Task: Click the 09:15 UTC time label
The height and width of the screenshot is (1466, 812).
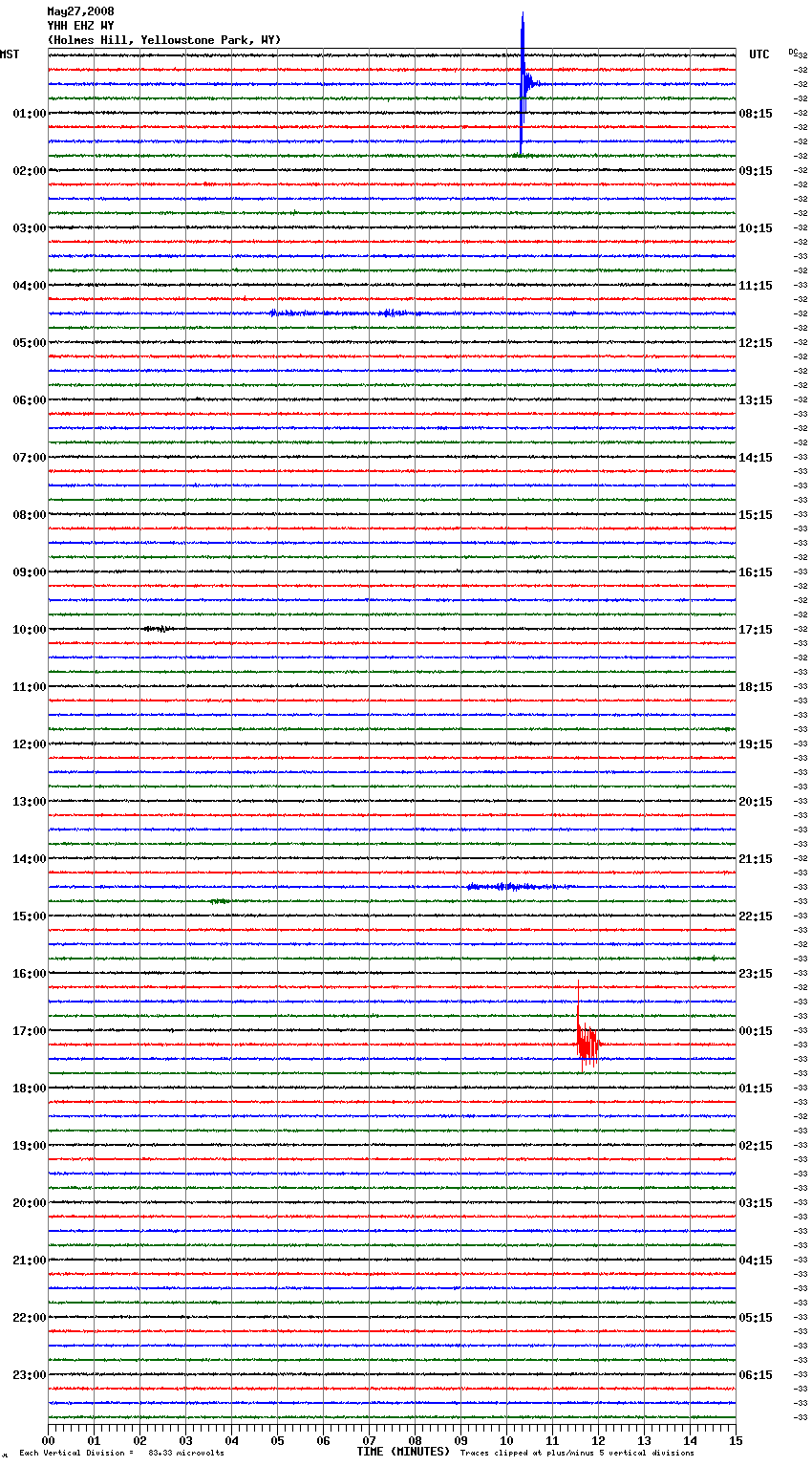Action: pyautogui.click(x=756, y=171)
